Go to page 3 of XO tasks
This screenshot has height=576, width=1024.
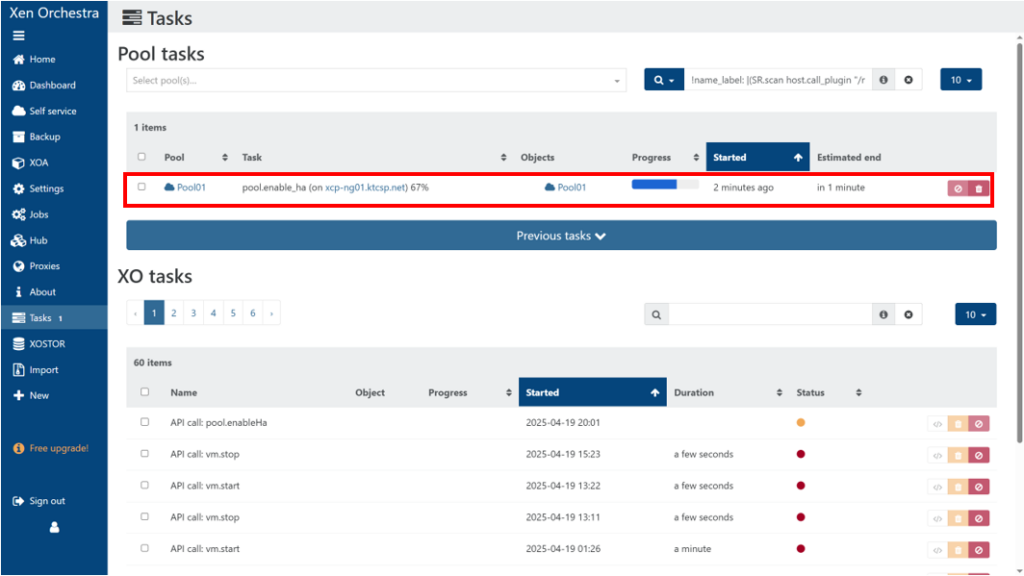193,313
